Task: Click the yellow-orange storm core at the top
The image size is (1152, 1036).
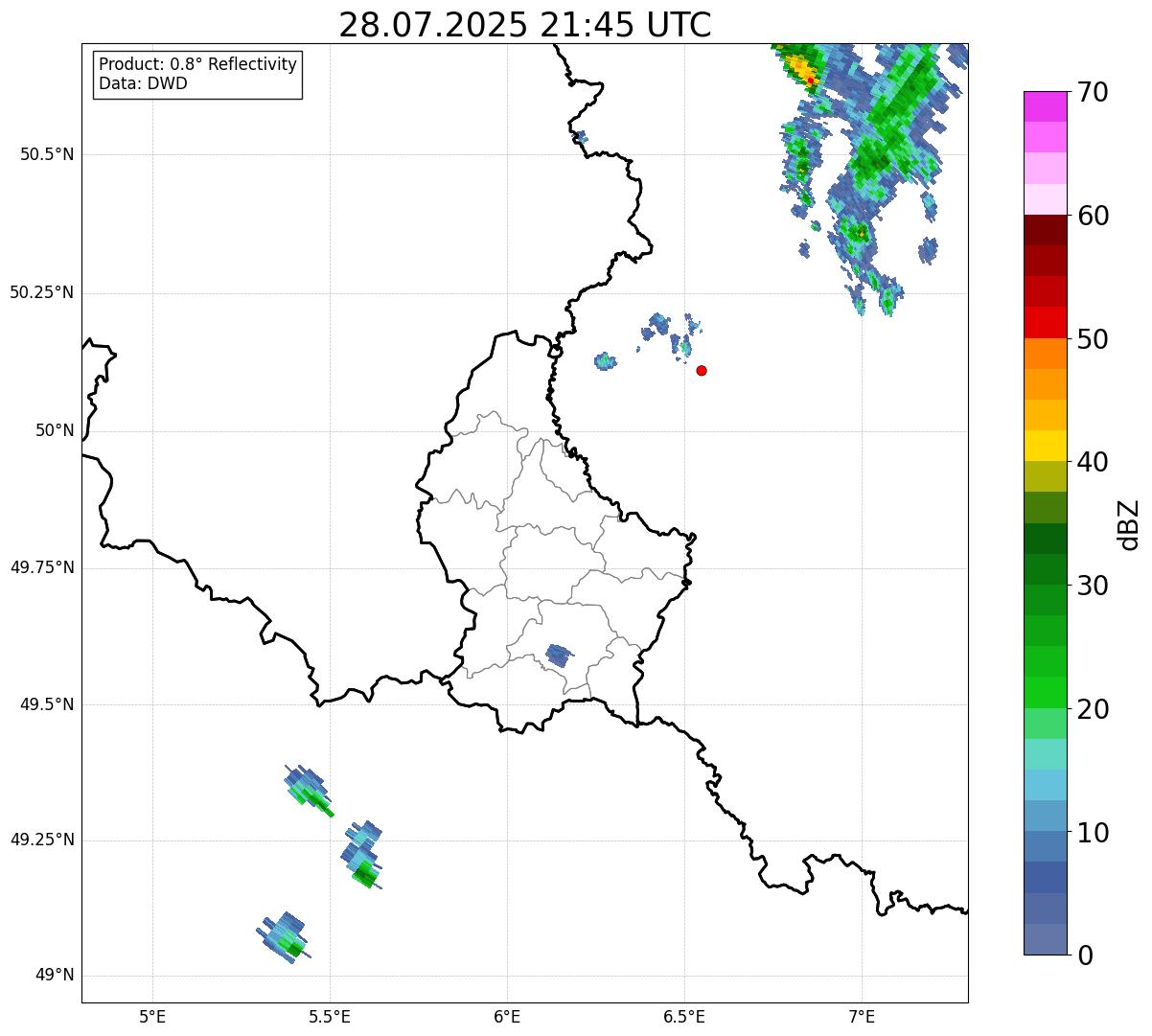Action: click(801, 69)
